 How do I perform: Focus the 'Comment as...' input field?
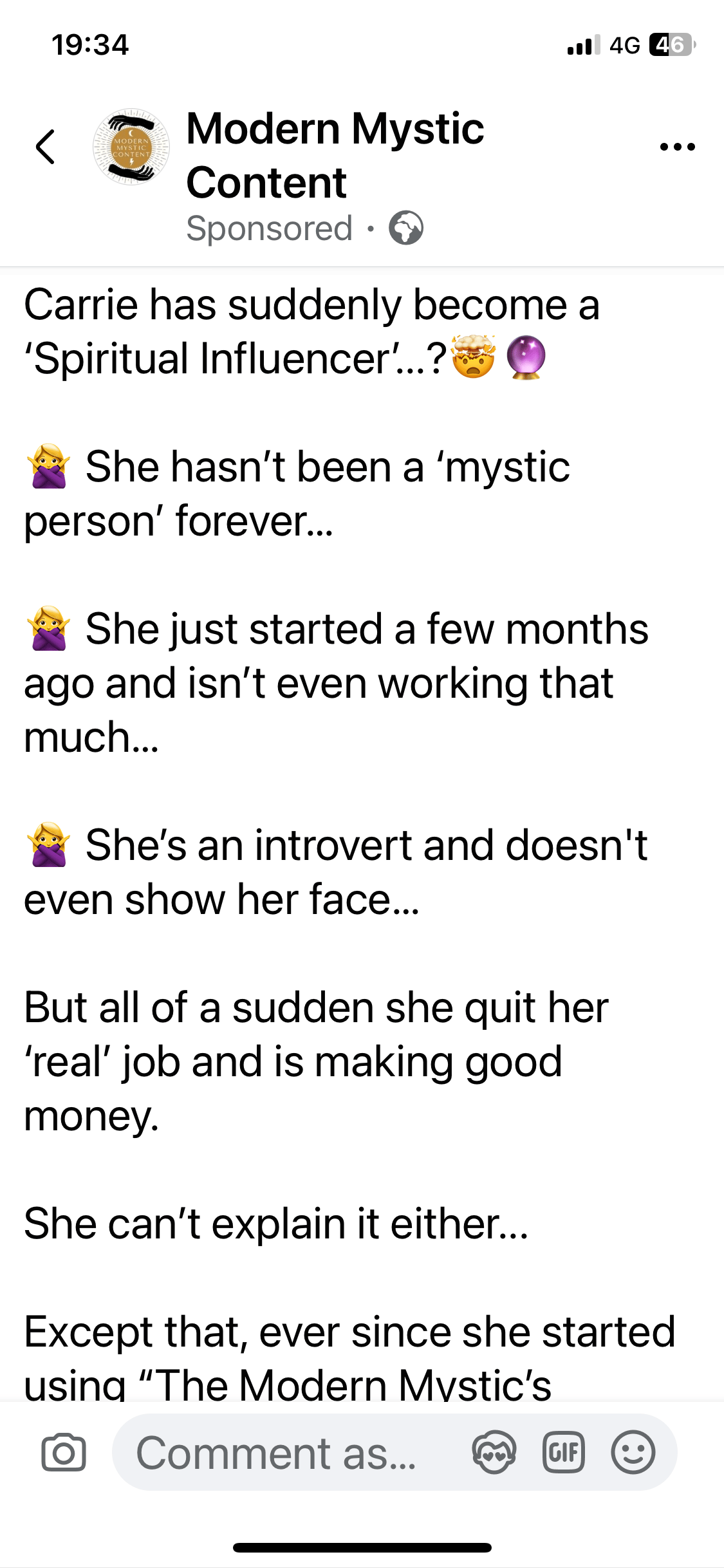tap(277, 1453)
